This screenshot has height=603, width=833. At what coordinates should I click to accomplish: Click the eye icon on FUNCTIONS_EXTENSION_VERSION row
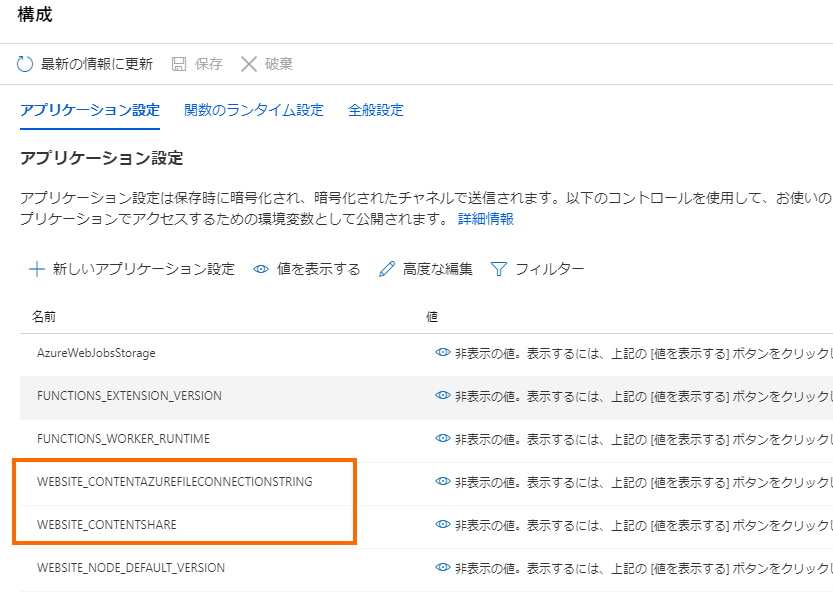tap(441, 395)
